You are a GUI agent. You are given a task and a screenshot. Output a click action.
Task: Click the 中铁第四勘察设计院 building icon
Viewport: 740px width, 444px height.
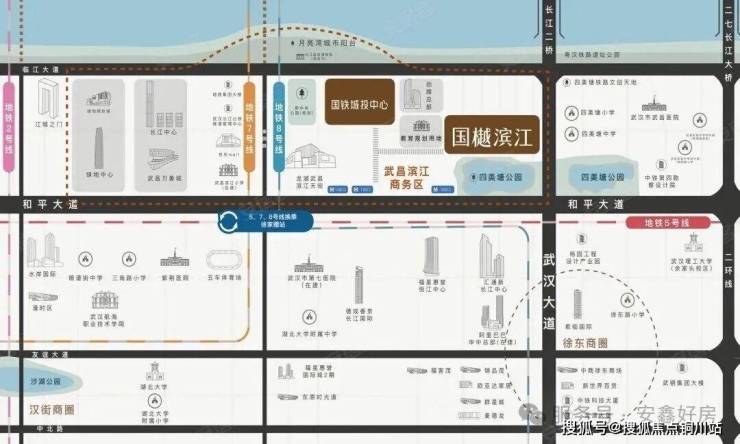point(661,165)
